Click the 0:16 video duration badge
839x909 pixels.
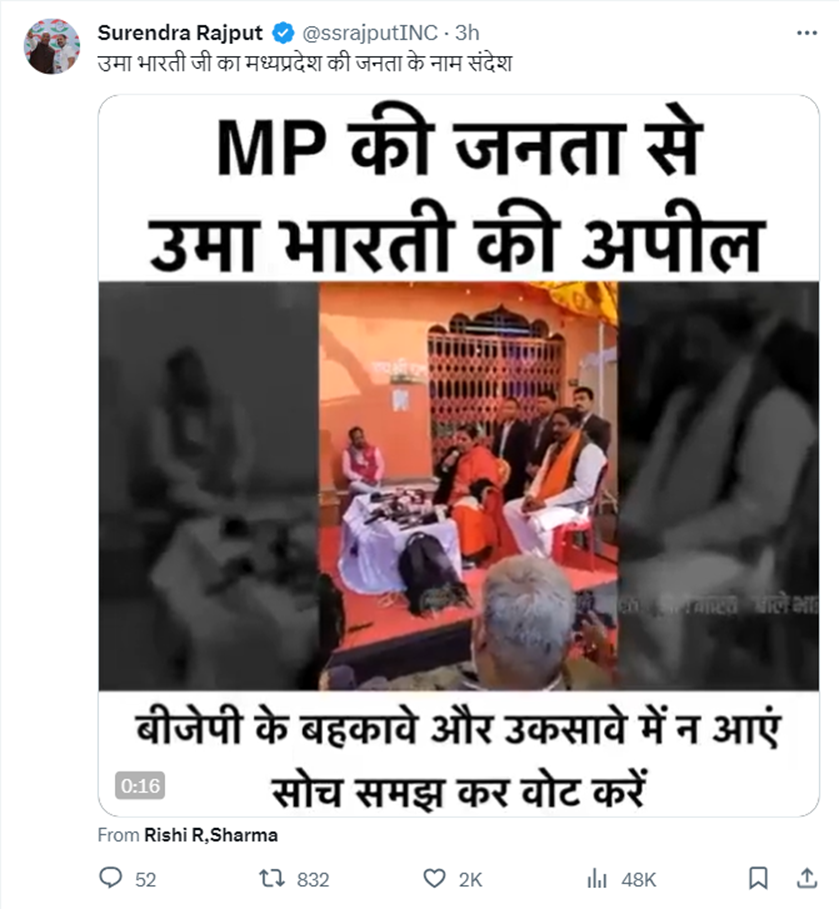tap(140, 786)
